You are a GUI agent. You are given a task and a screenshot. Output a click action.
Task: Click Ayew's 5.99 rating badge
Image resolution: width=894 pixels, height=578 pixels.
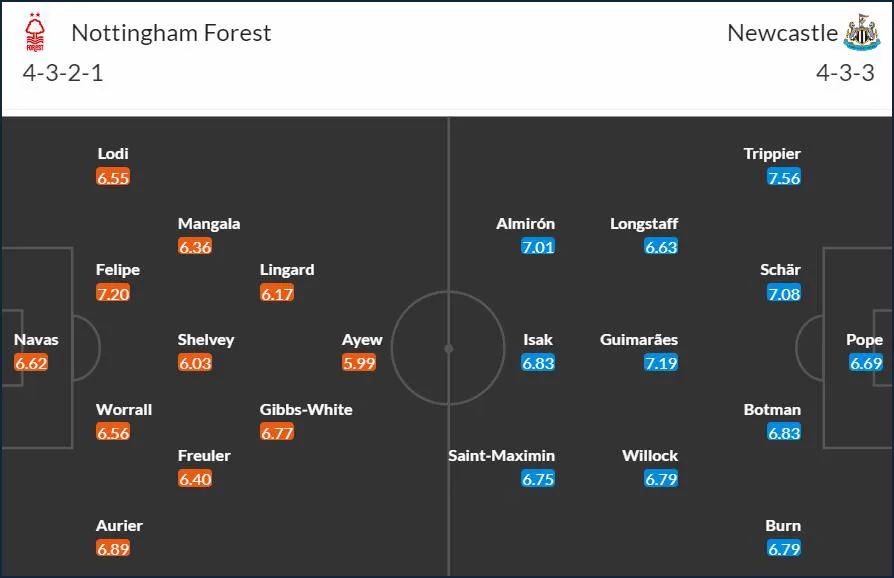[359, 363]
